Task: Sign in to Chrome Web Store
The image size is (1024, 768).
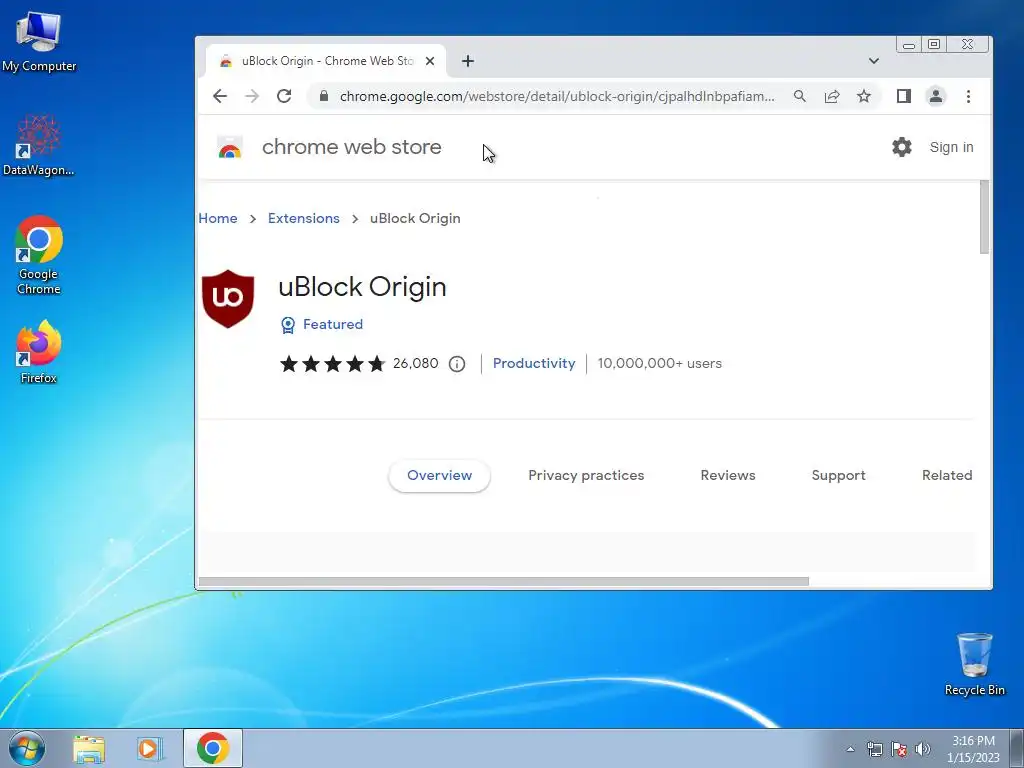Action: 952,148
